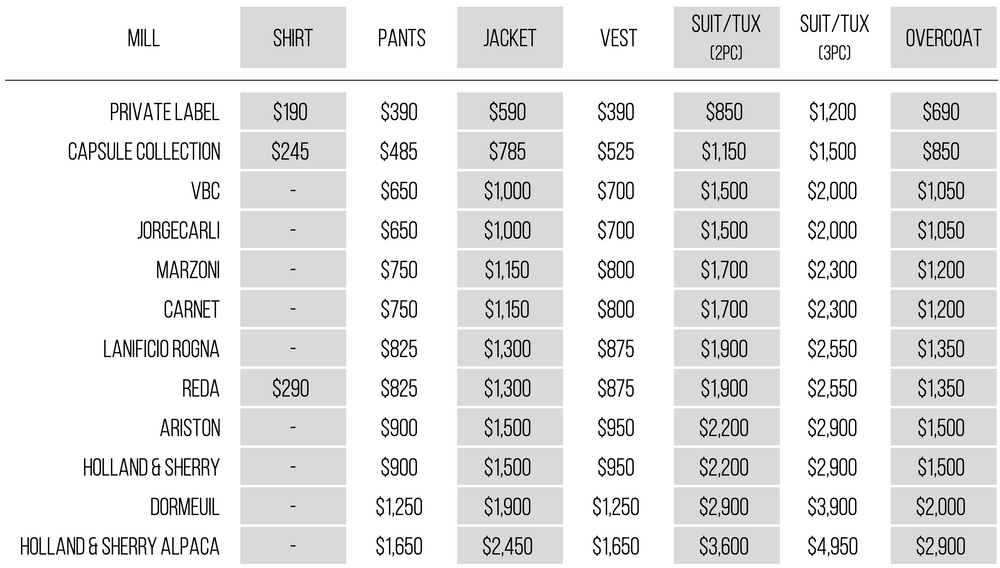
Task: Click the $190 Private Label shirt price
Action: tap(292, 112)
